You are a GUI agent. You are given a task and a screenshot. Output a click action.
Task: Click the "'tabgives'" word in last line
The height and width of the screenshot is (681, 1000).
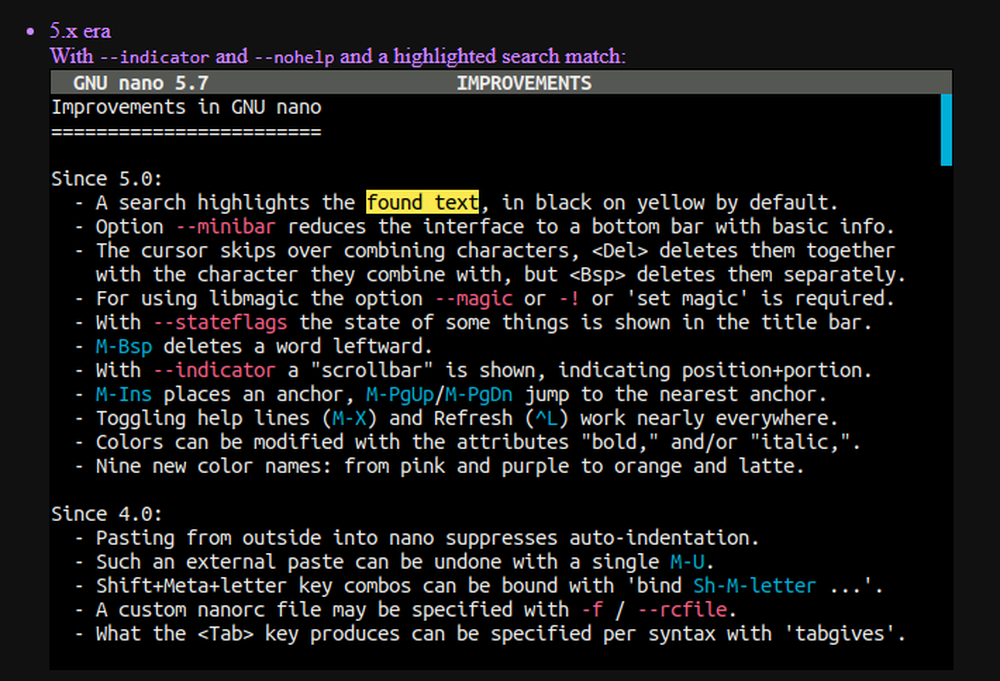tap(839, 634)
